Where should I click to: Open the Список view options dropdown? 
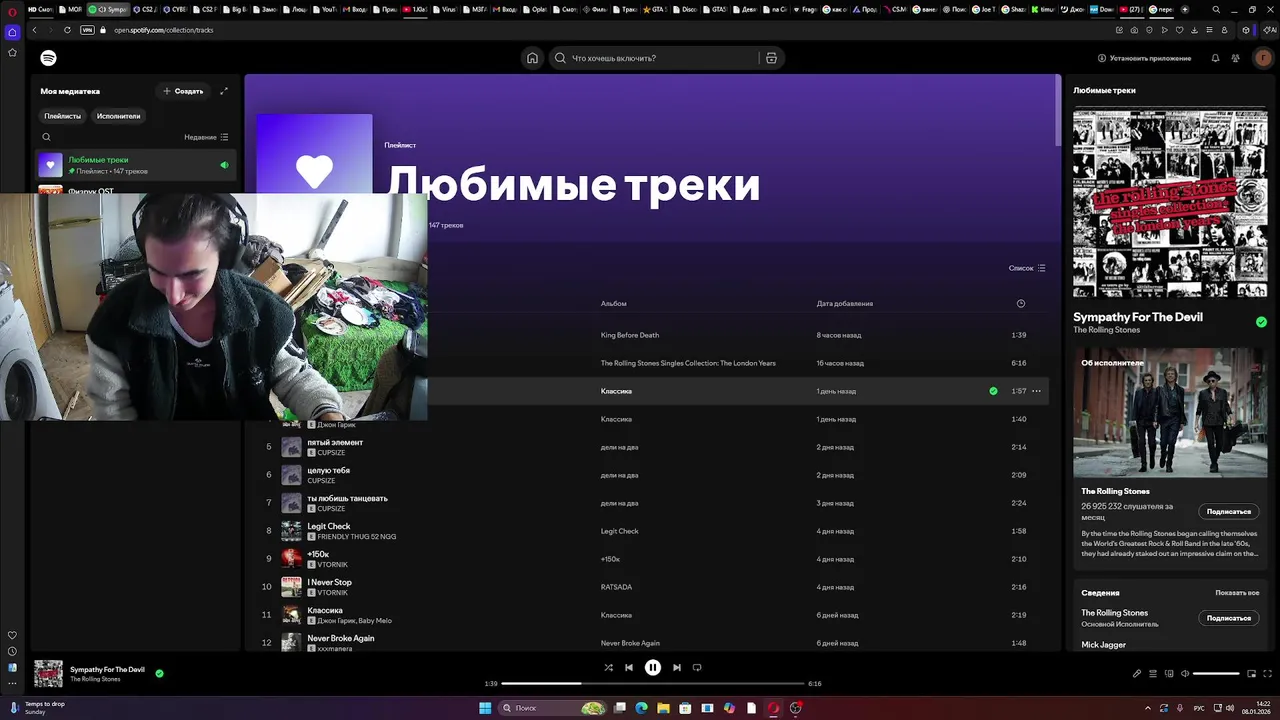click(1027, 268)
